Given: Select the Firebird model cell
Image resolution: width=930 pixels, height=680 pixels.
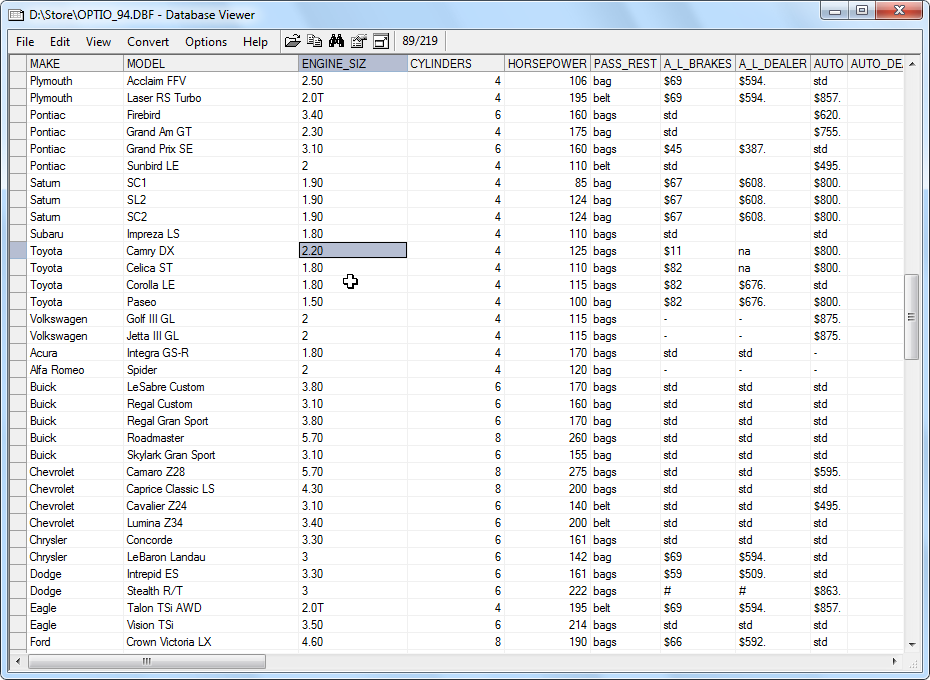Looking at the screenshot, I should (211, 115).
